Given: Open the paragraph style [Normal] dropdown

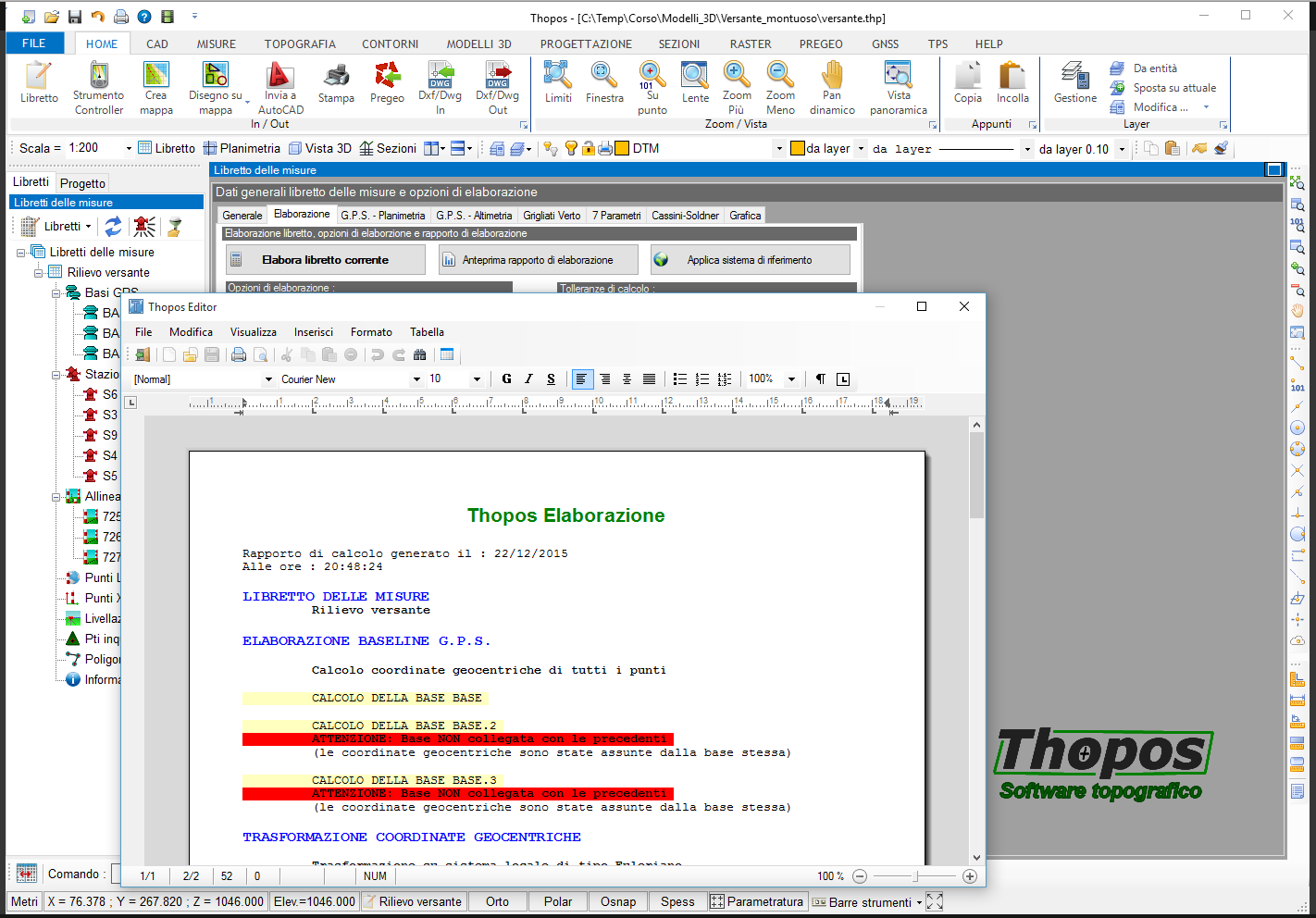Looking at the screenshot, I should pyautogui.click(x=268, y=379).
